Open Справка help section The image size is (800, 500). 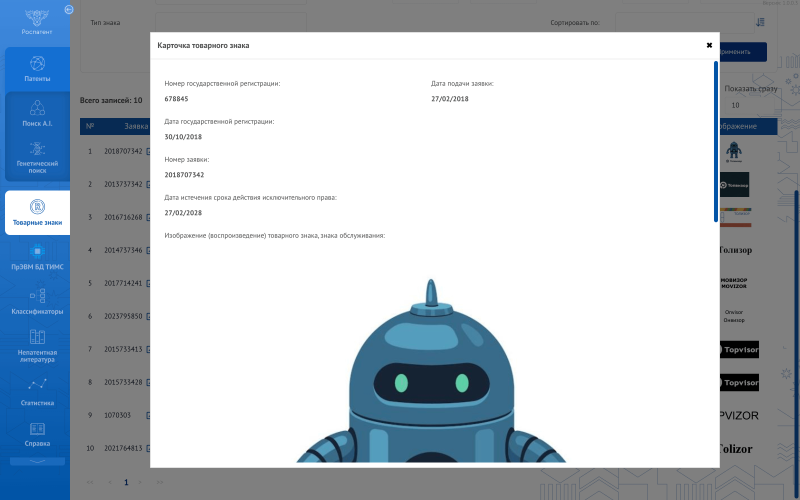[x=37, y=434]
